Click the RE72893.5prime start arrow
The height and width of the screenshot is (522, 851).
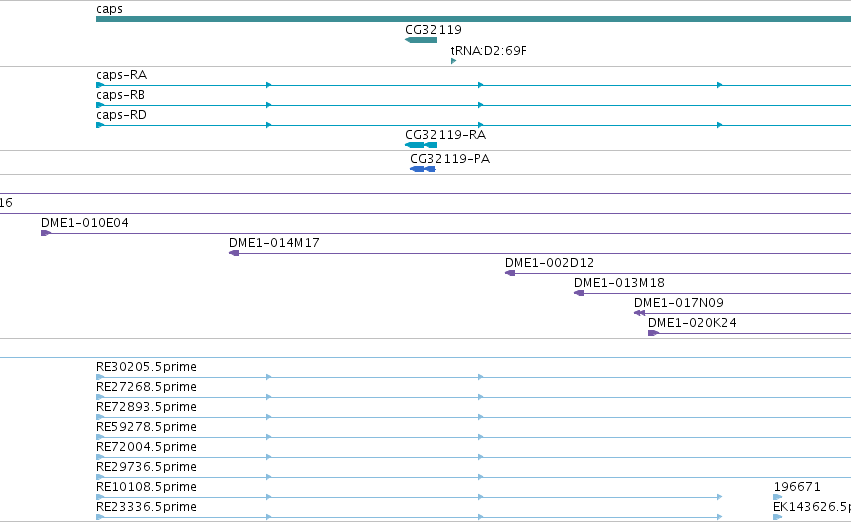[100, 417]
